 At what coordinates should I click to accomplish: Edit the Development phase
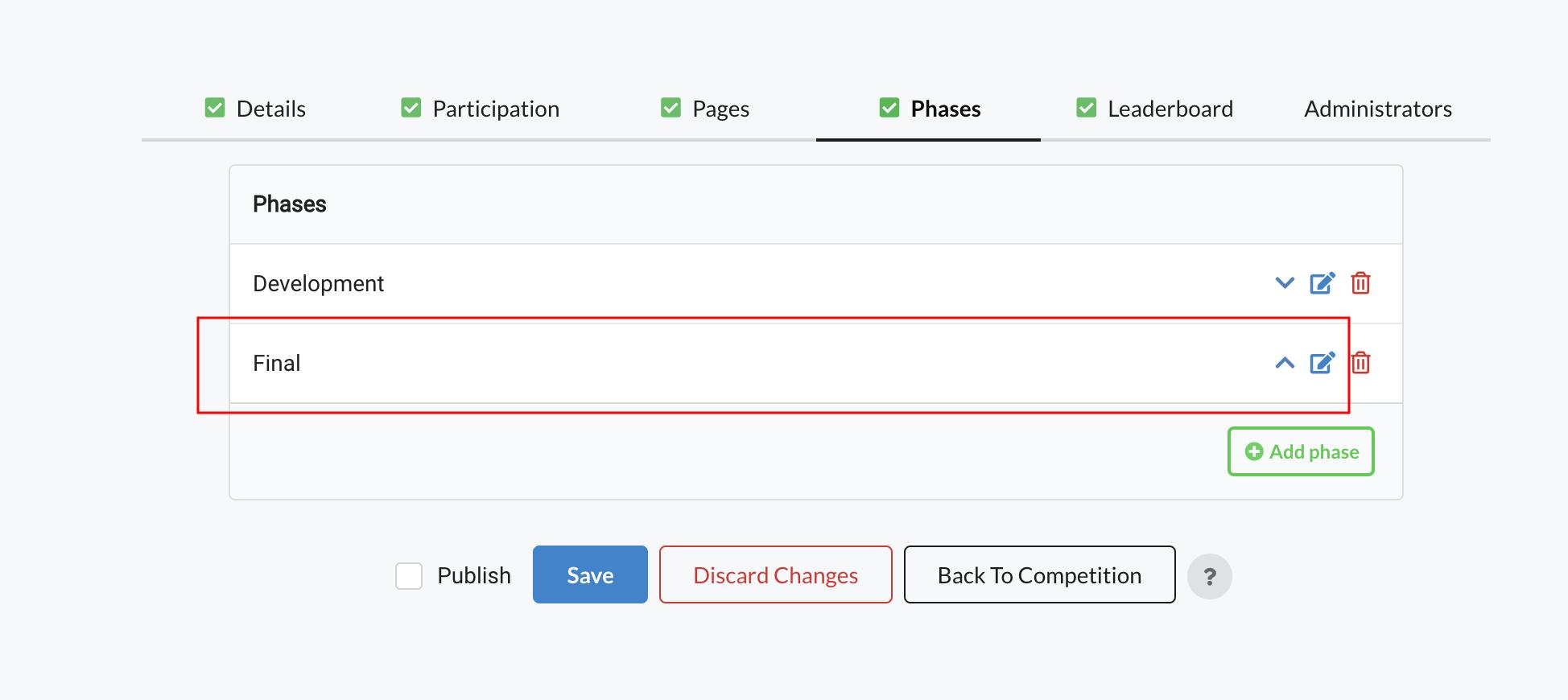(1322, 283)
